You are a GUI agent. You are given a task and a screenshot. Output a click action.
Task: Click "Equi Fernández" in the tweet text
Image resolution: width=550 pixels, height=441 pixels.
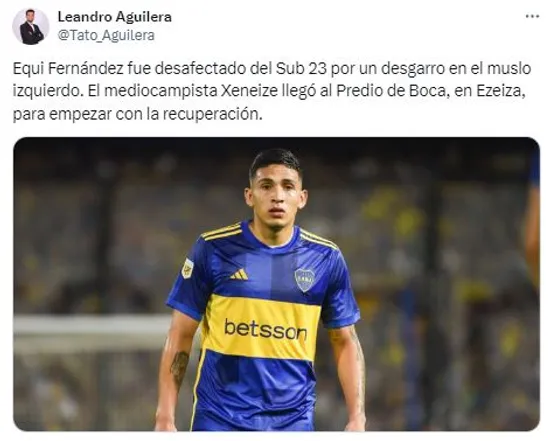tap(68, 69)
